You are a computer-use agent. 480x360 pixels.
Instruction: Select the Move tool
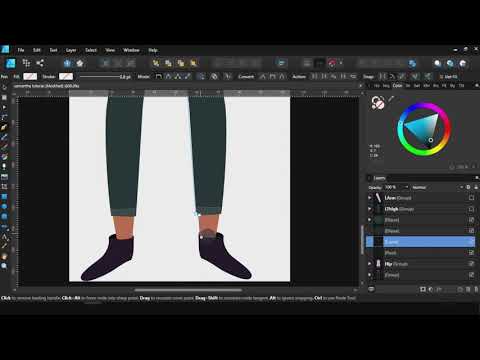[4, 88]
